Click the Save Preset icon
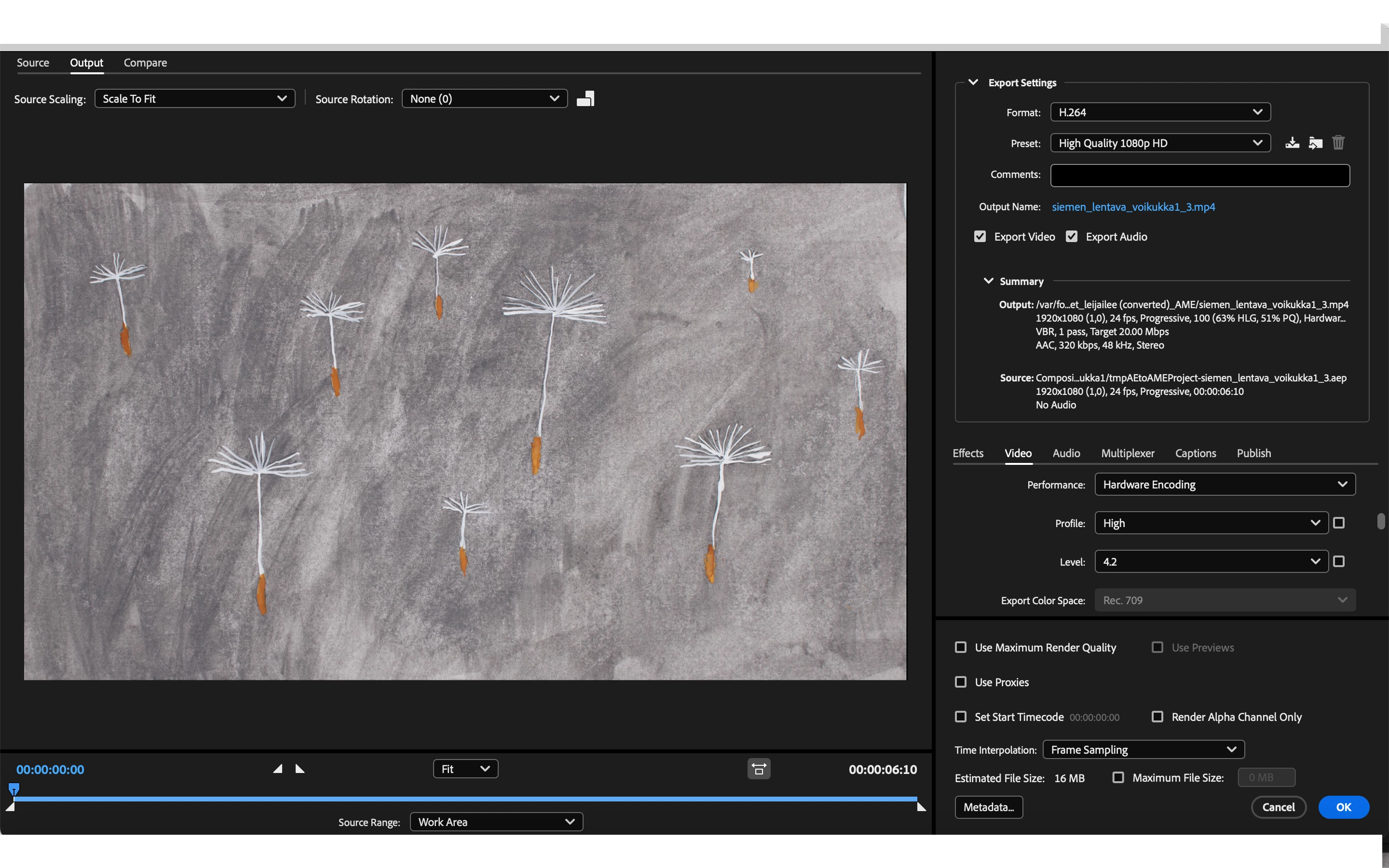 [1292, 143]
